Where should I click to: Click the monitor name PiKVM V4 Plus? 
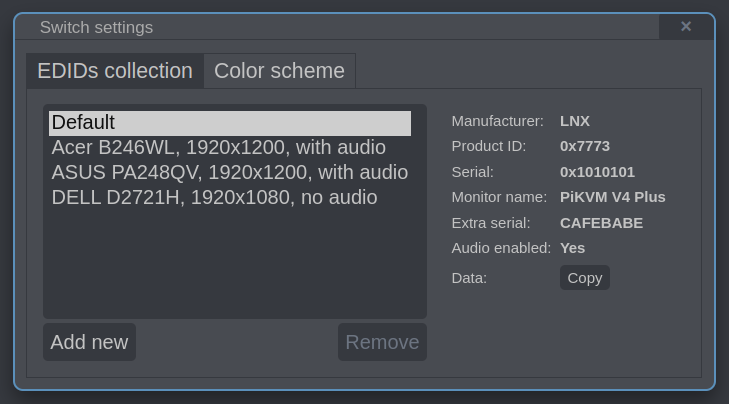point(612,197)
